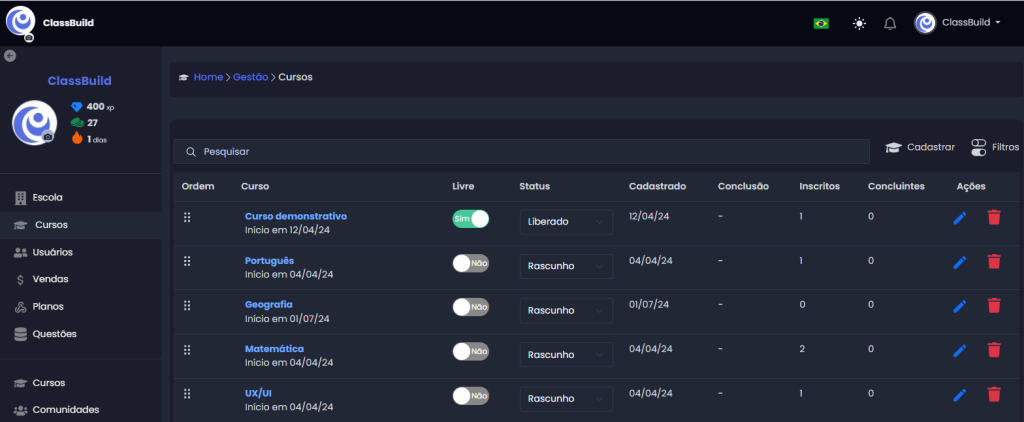Screen dimensions: 1024x422
Task: Click the green coins icon showing 27
Action: point(77,122)
